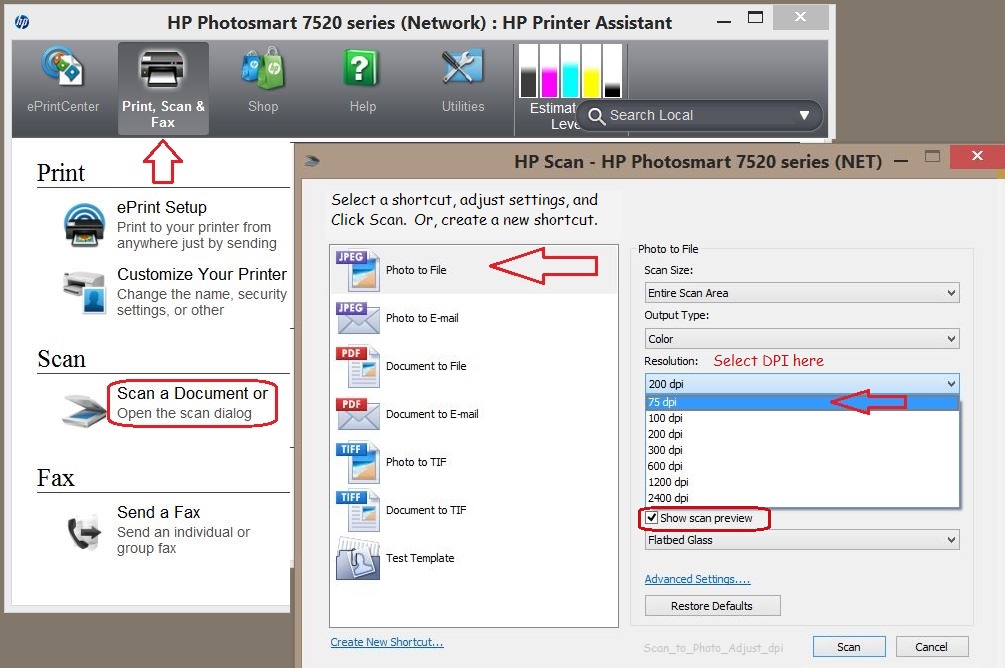The image size is (1005, 668).
Task: Open the Flatbed Glass source dropdown
Action: pyautogui.click(x=800, y=540)
